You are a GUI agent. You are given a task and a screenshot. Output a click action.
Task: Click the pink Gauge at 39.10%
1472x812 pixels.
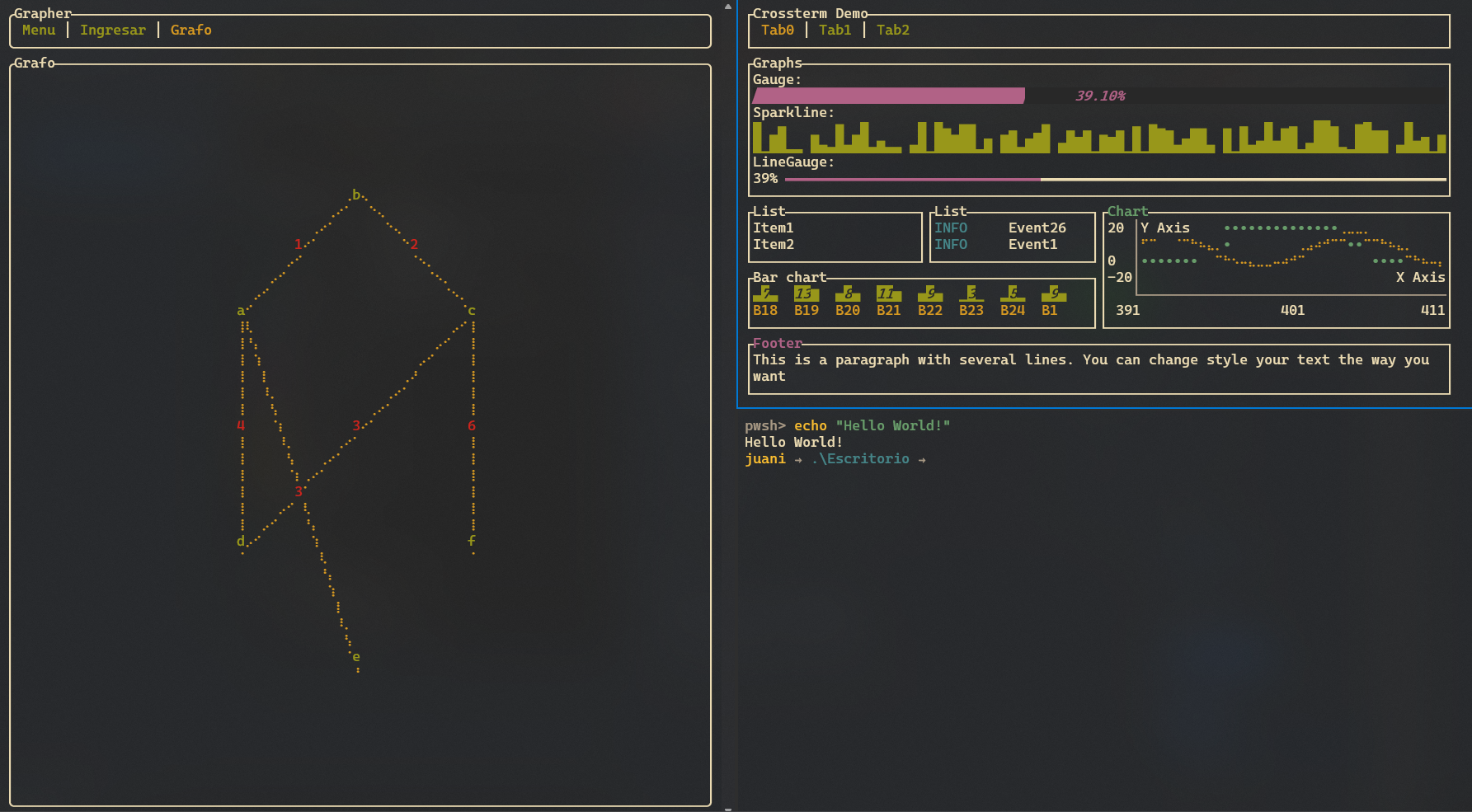coord(886,96)
